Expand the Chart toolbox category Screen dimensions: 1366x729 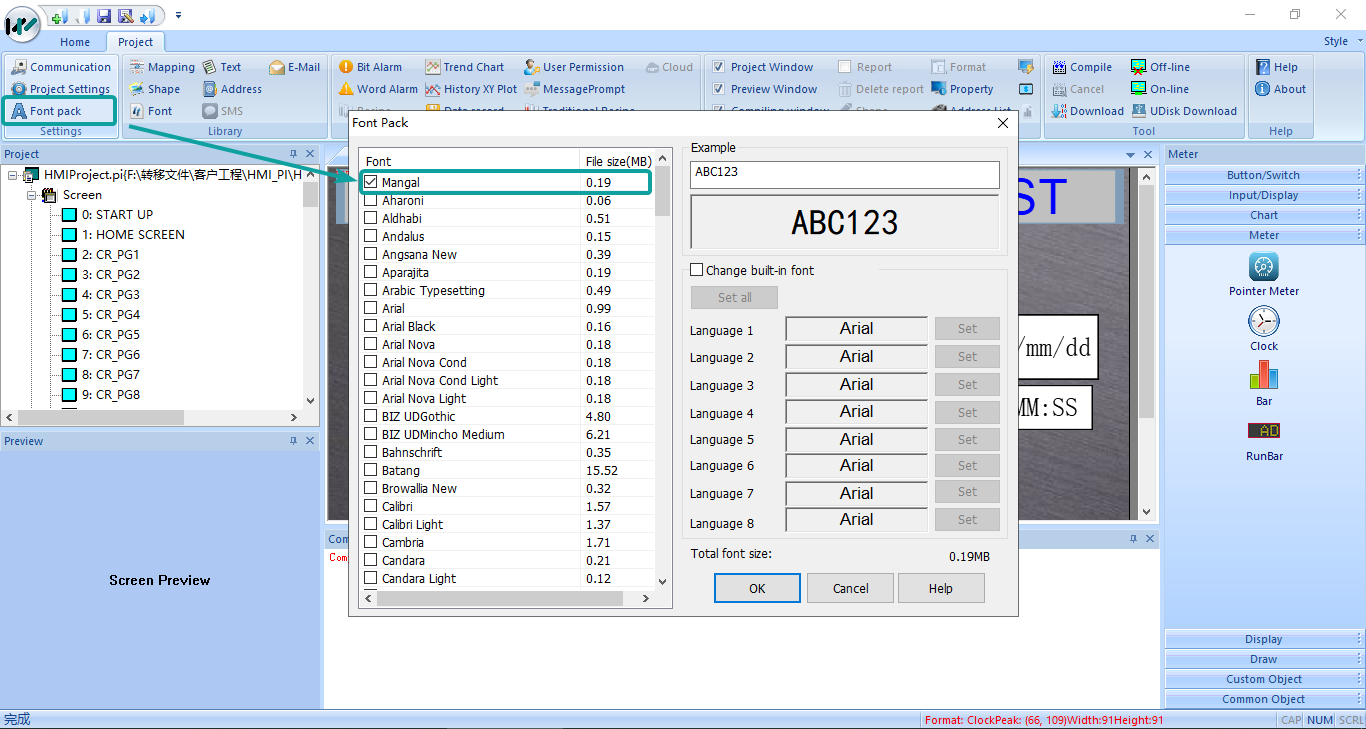(x=1264, y=215)
